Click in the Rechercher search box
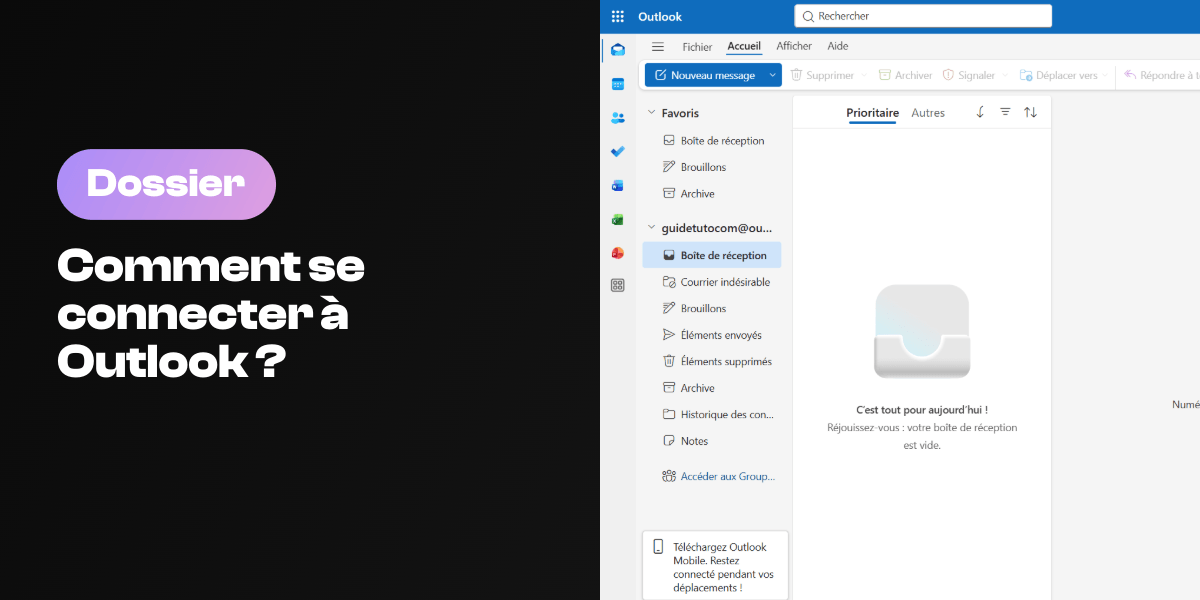 click(x=923, y=16)
